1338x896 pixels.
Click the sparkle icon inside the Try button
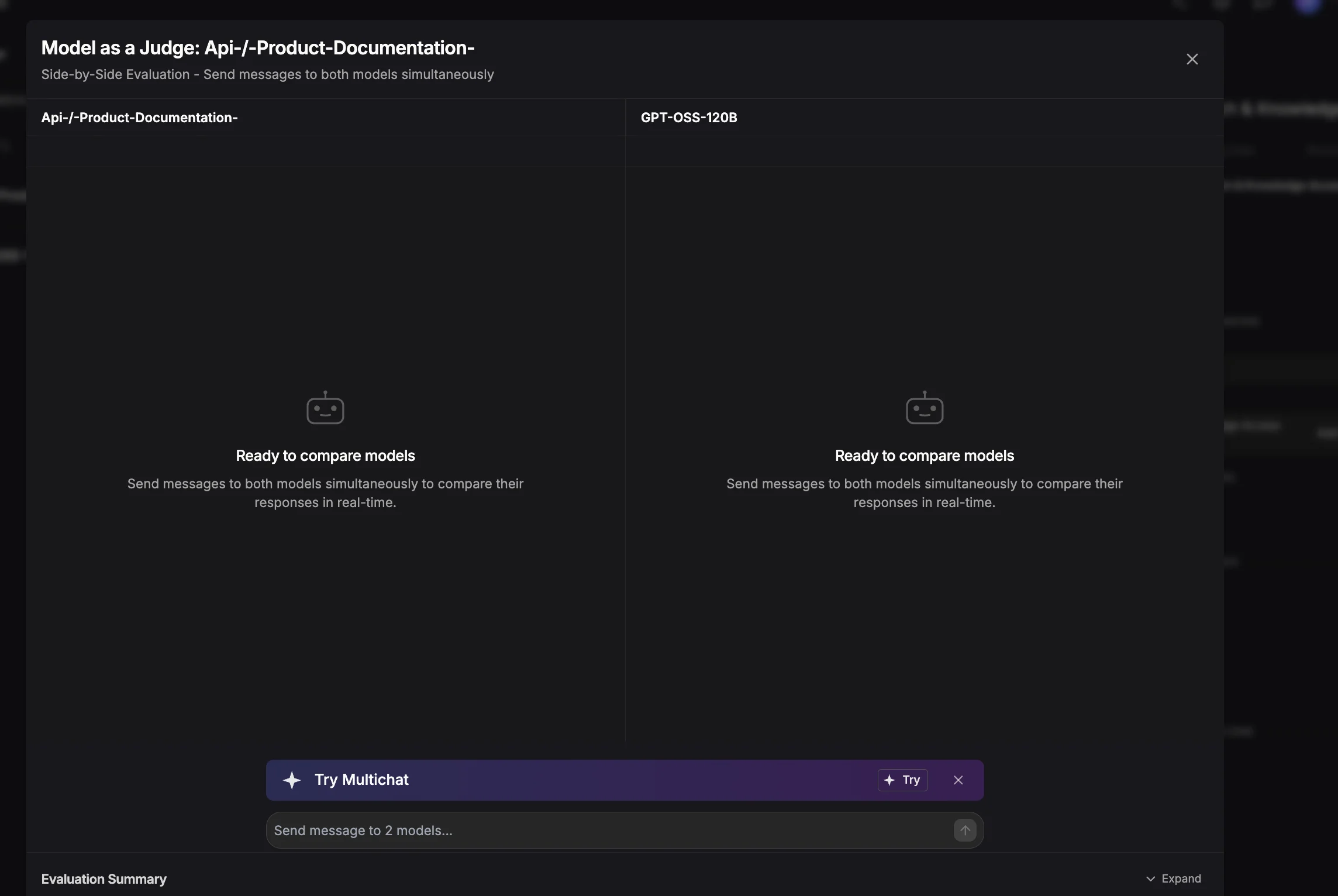click(x=889, y=780)
